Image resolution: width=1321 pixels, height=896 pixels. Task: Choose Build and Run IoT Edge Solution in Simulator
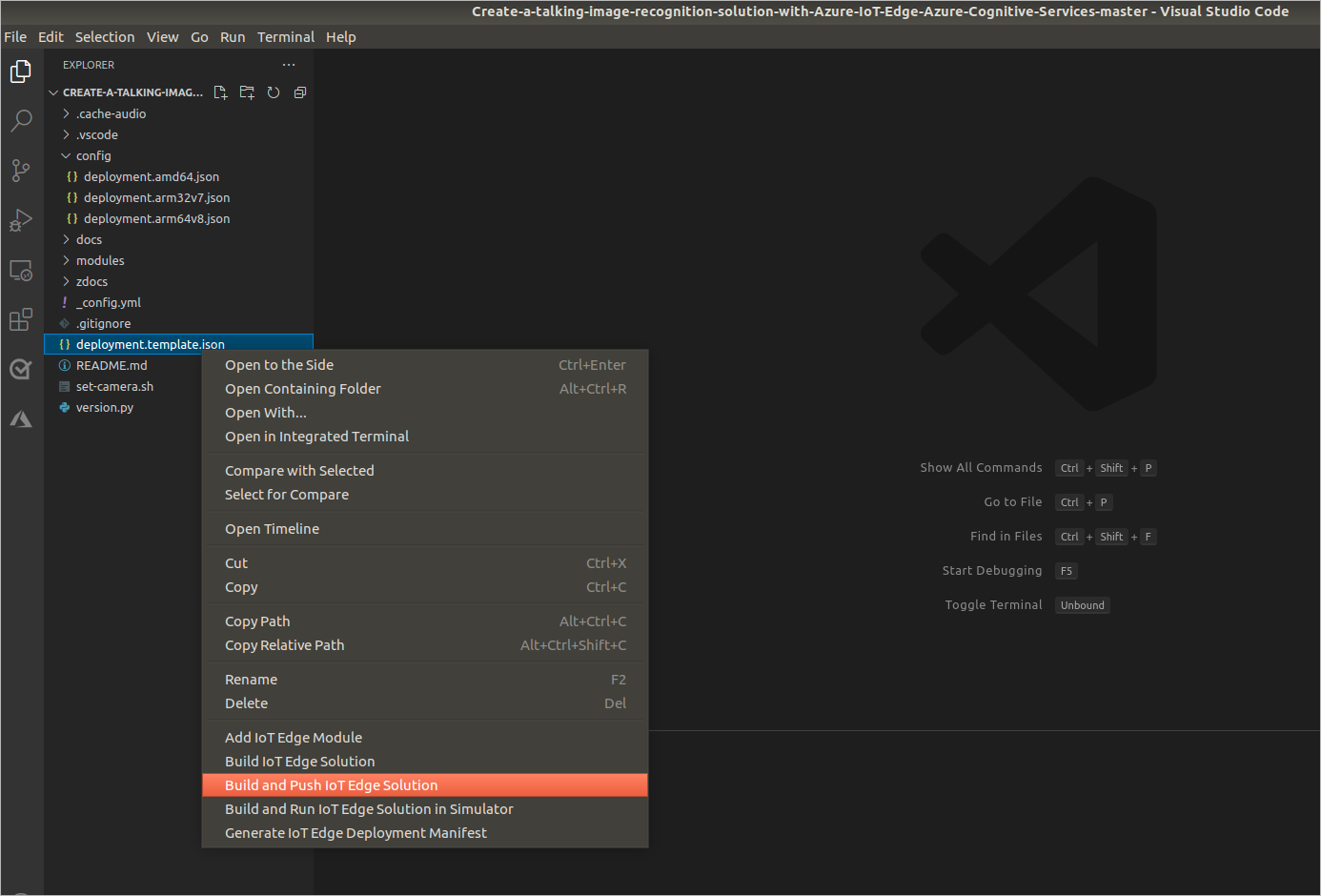425,809
